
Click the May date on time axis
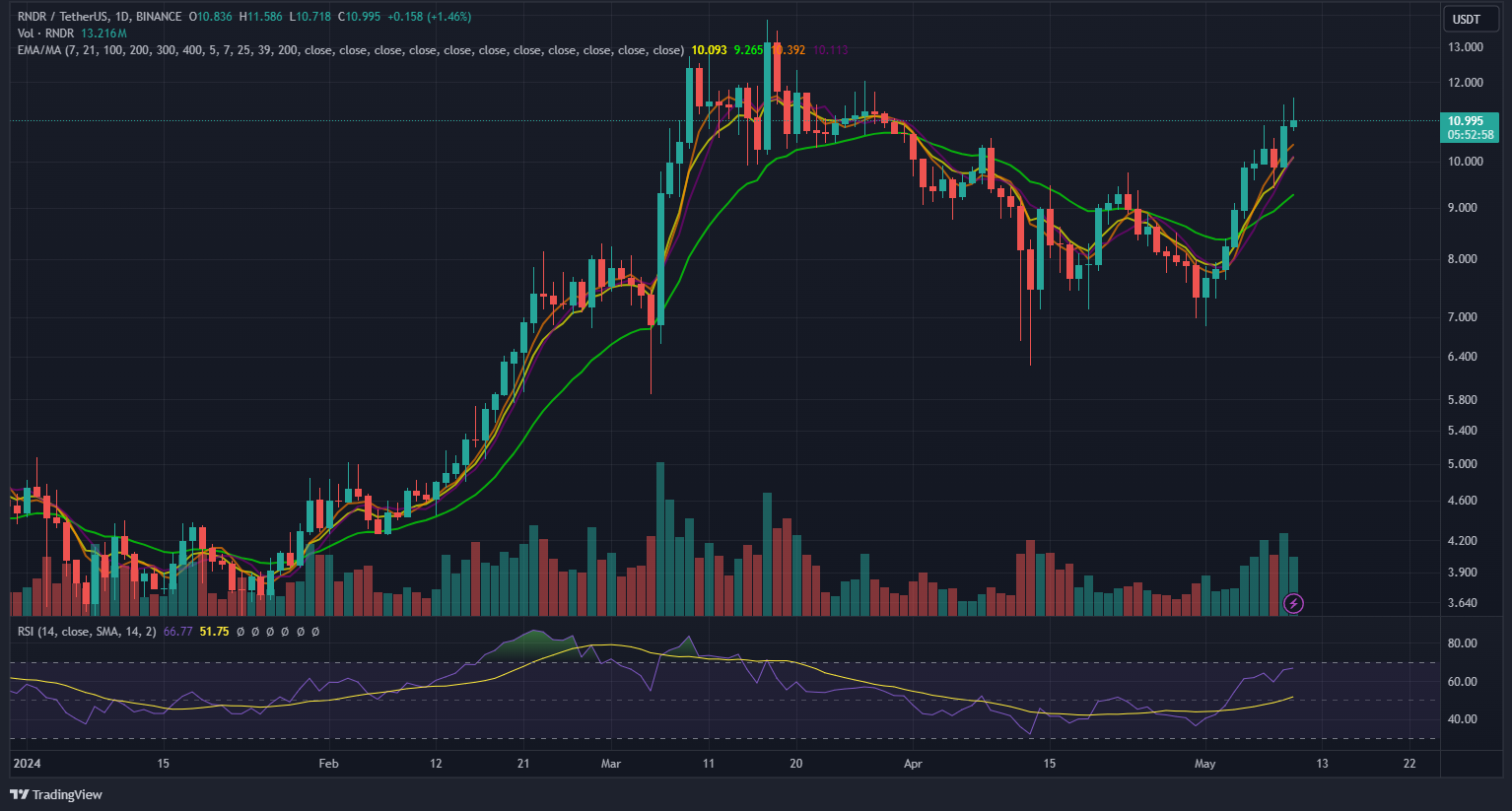click(x=1204, y=764)
